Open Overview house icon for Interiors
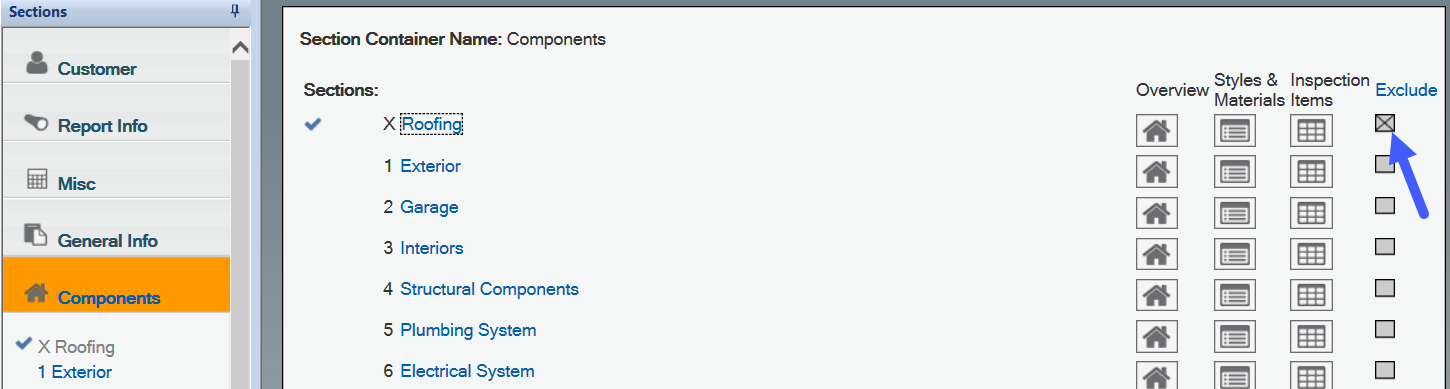This screenshot has height=389, width=1450. pyautogui.click(x=1156, y=254)
